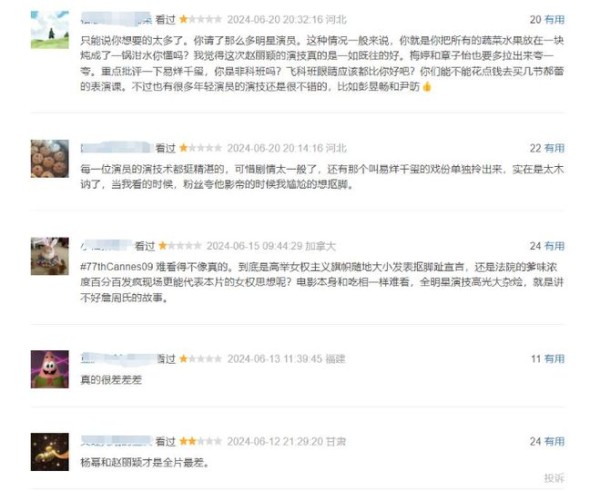Viewport: 600px width, 490px height.
Task: Click the landscape avatar of first reviewer
Action: click(50, 30)
